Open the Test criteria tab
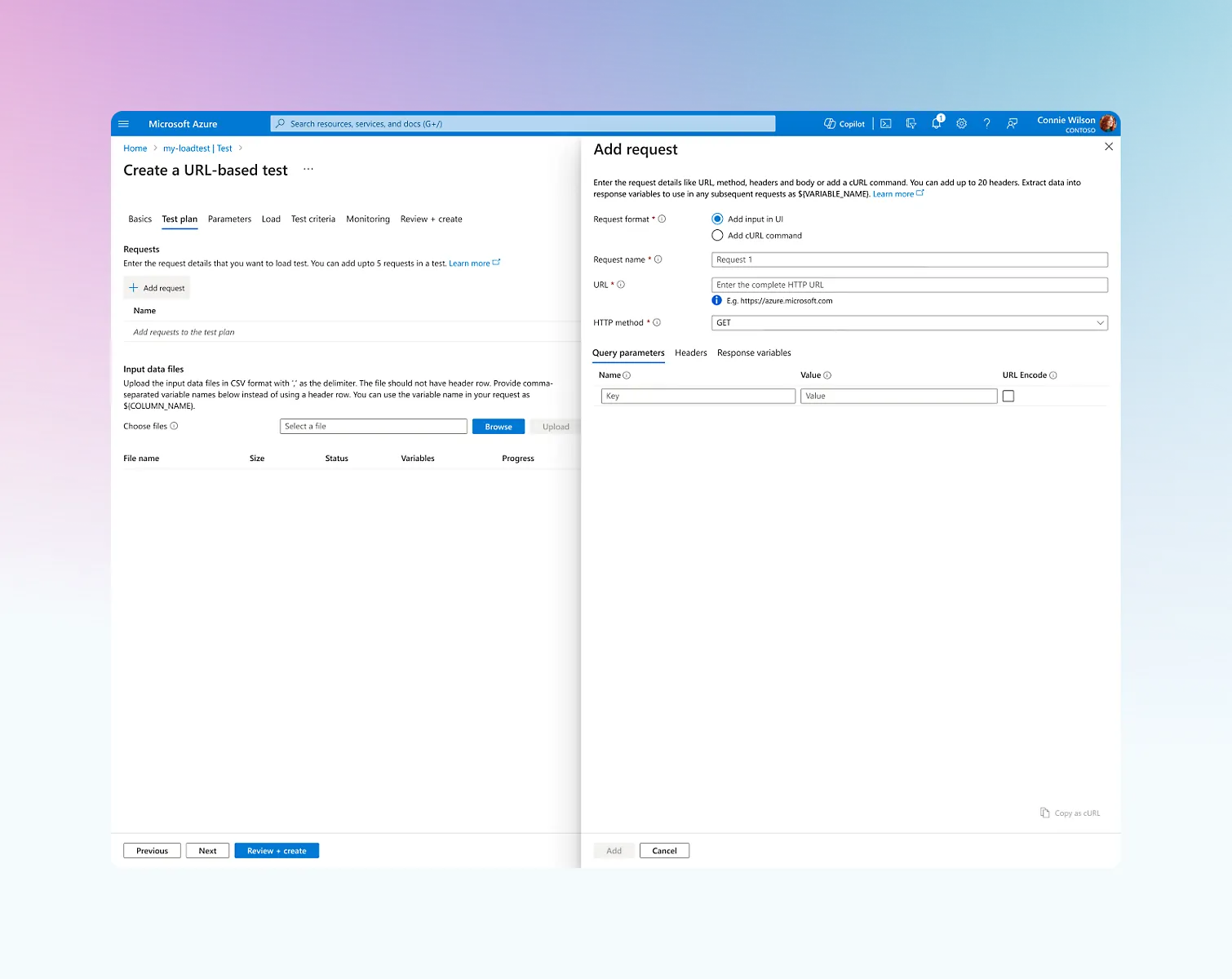 click(x=313, y=219)
